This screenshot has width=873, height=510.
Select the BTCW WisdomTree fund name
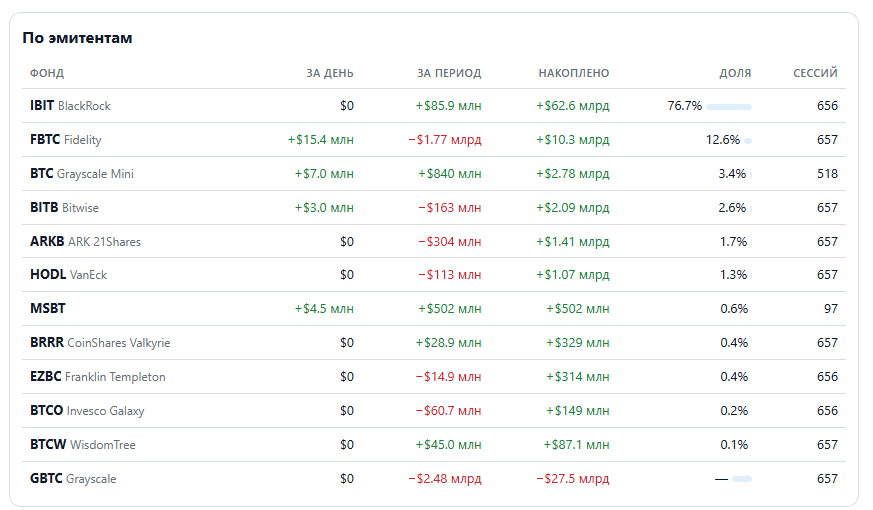click(x=82, y=444)
